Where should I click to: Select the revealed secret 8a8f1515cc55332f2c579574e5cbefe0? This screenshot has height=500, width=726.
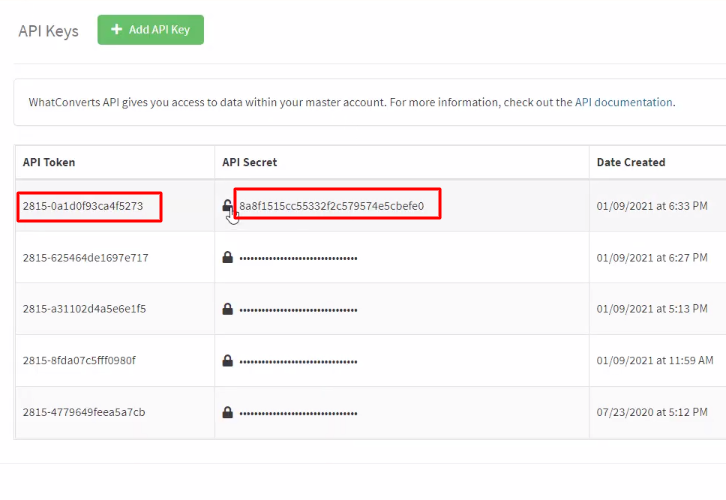tap(332, 206)
